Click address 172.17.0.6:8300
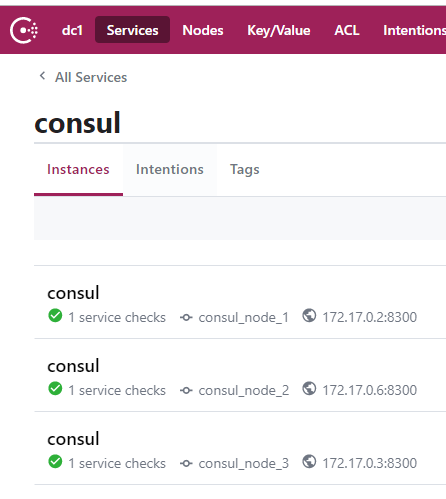 pos(370,390)
